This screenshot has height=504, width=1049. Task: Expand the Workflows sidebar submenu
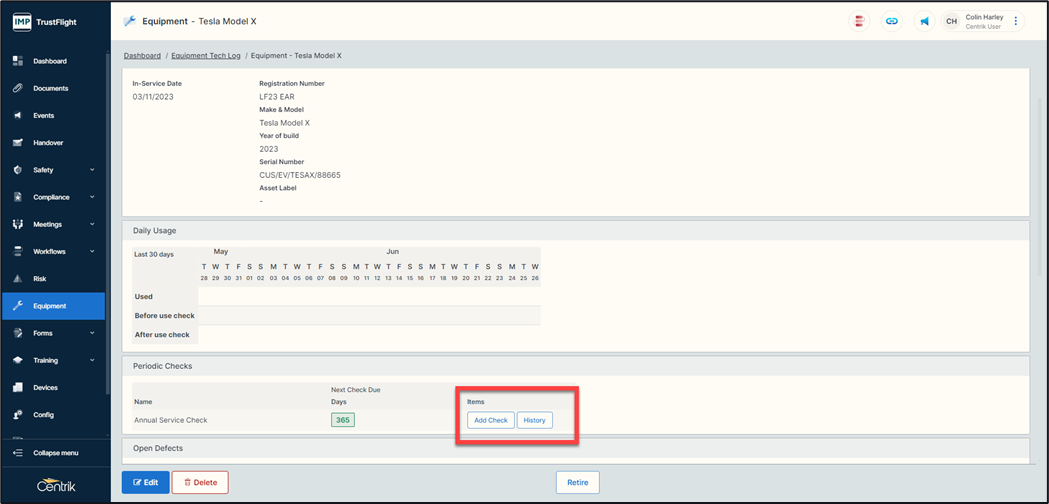(92, 252)
